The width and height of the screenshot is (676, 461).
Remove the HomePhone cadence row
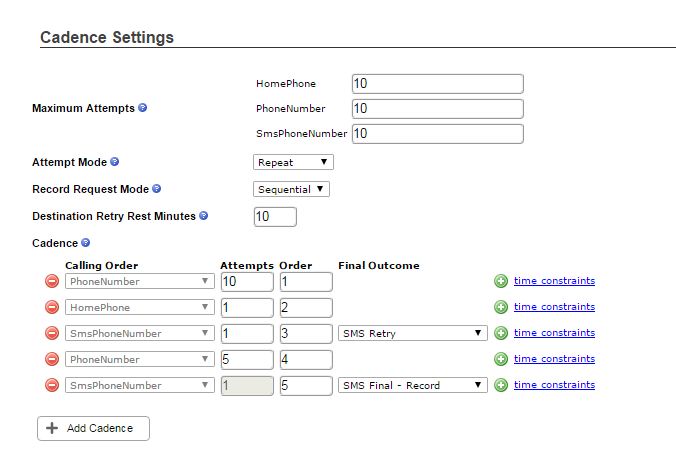pos(52,307)
